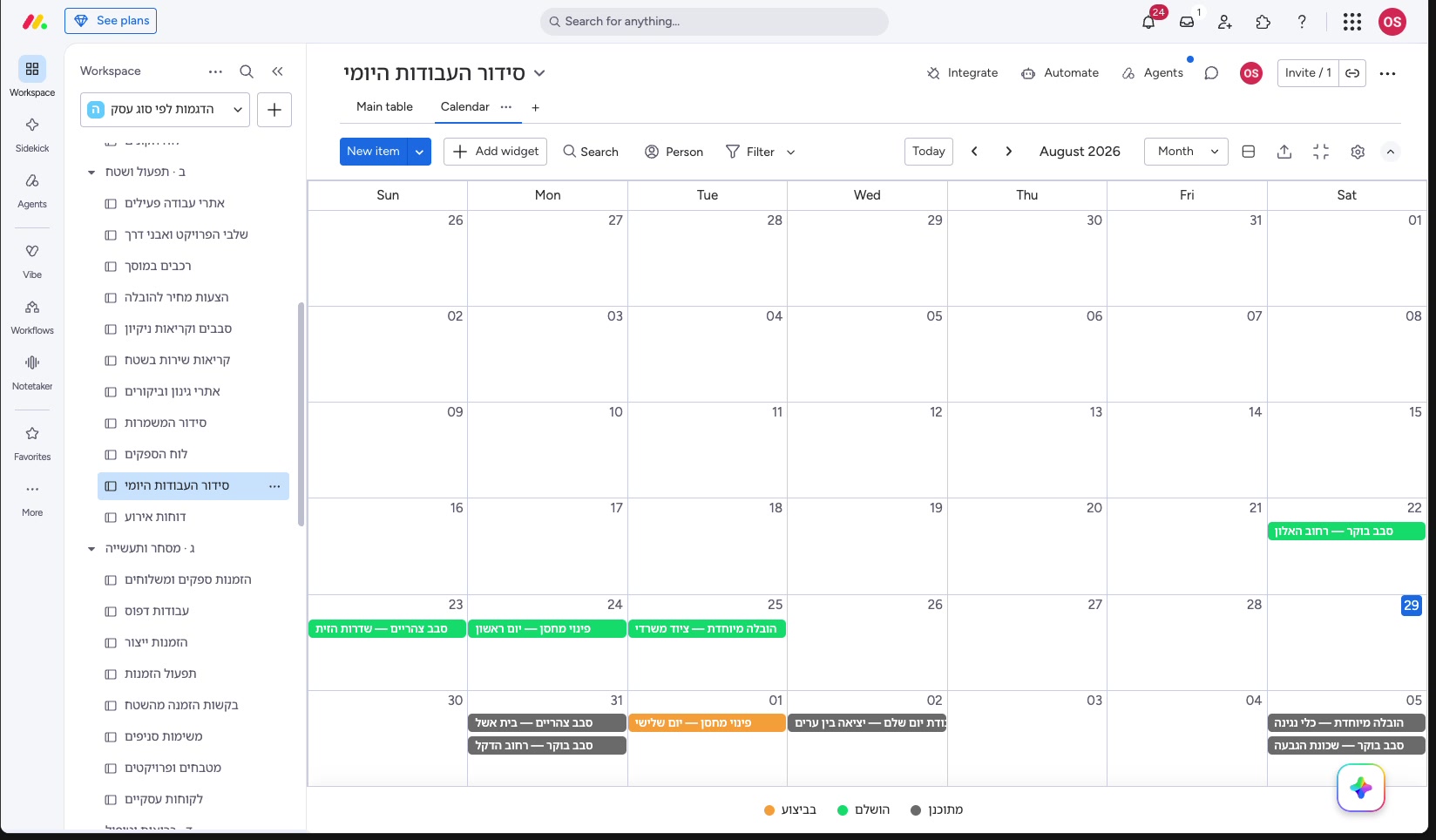This screenshot has height=840, width=1436.
Task: Open the board title dropdown chevron
Action: click(x=539, y=73)
